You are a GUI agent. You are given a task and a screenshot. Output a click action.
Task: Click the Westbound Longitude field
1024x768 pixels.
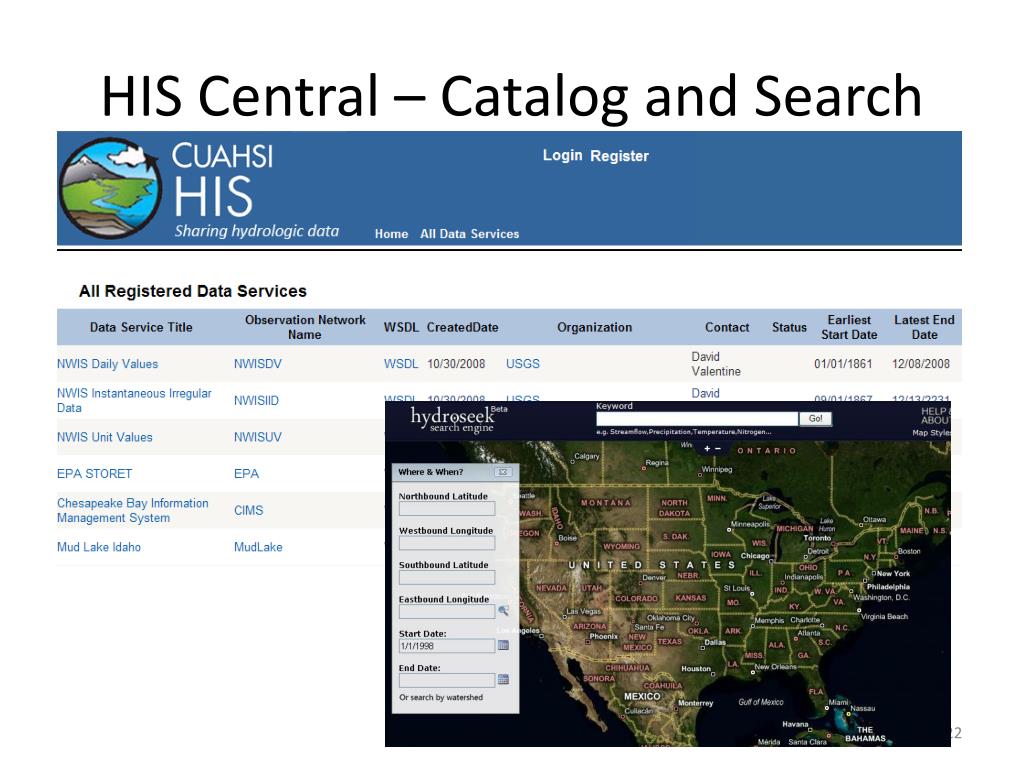(x=447, y=543)
